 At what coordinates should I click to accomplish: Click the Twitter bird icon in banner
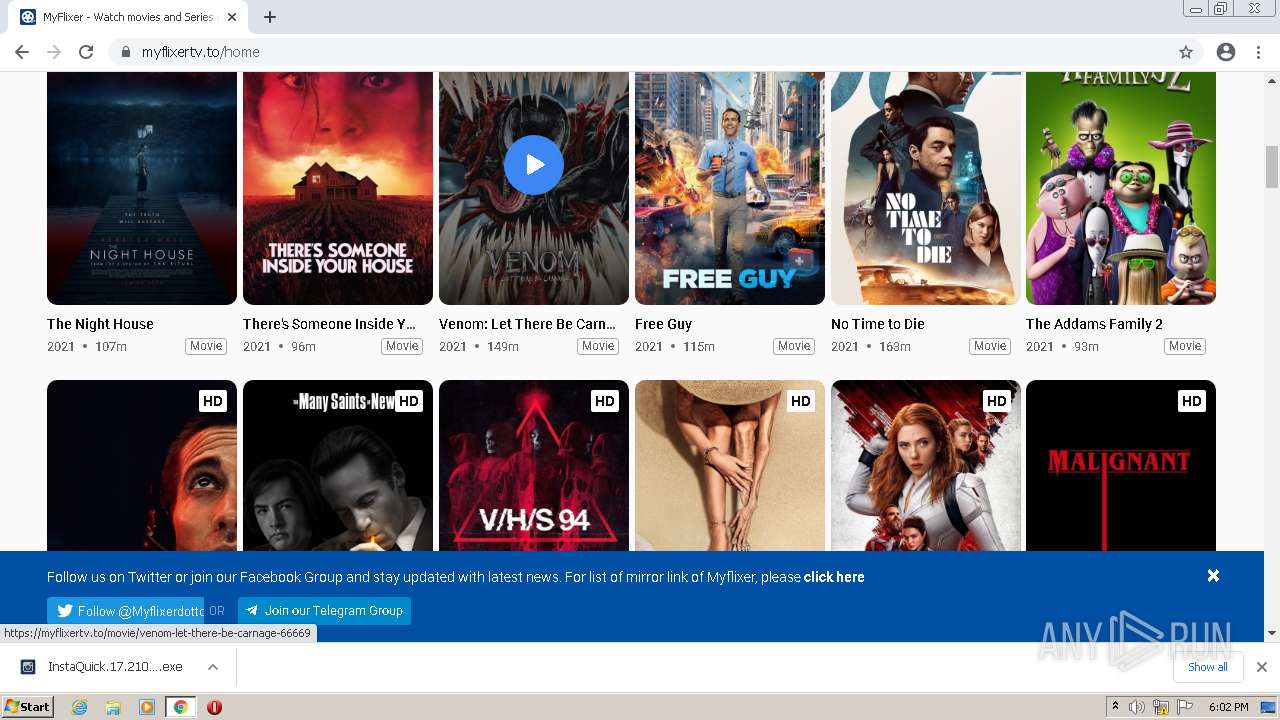click(x=65, y=611)
